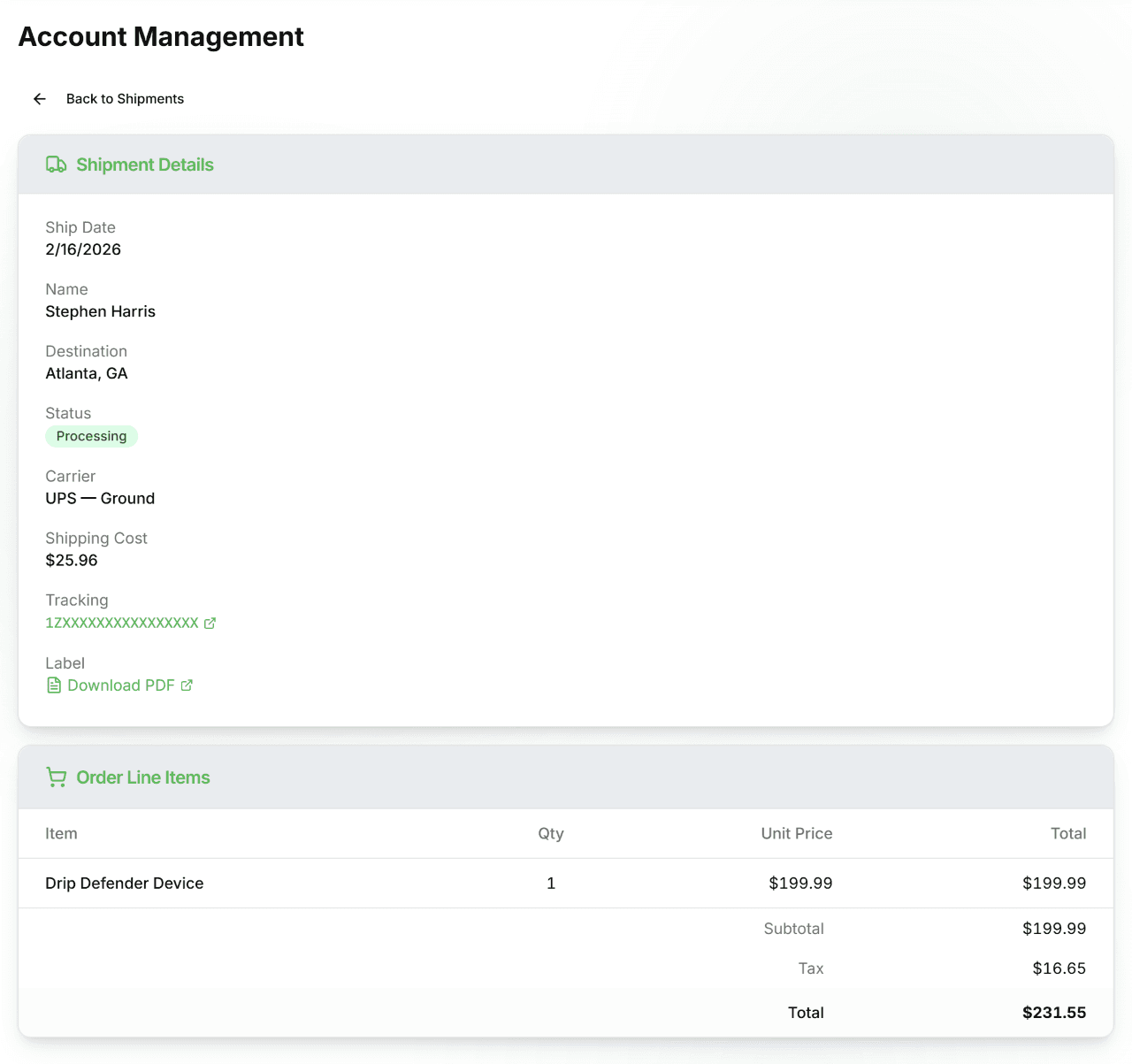Click the Processing status badge
Screen dimensions: 1132x1064
point(91,436)
